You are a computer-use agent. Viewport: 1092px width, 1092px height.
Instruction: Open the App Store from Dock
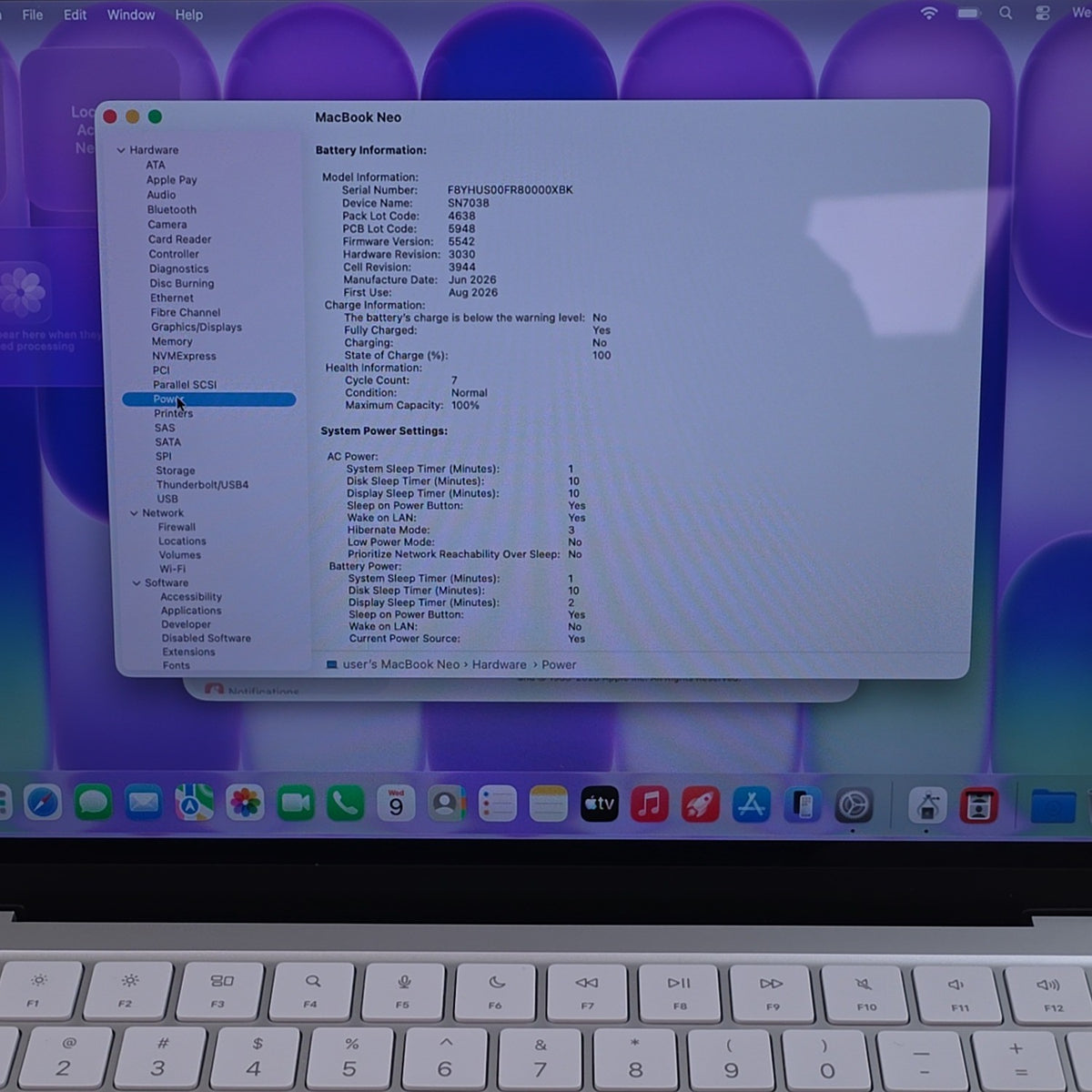[752, 804]
